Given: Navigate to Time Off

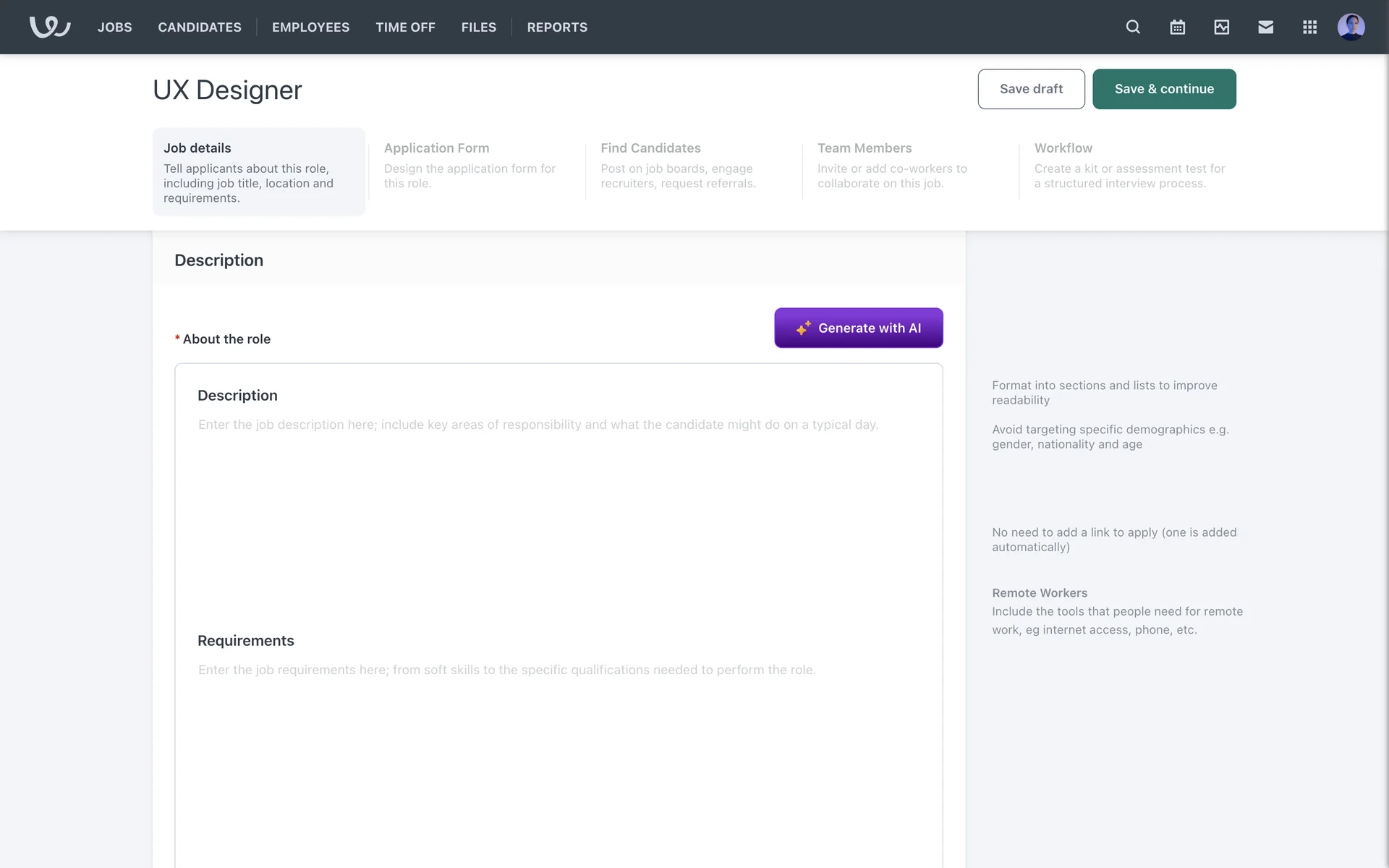Looking at the screenshot, I should (x=405, y=27).
